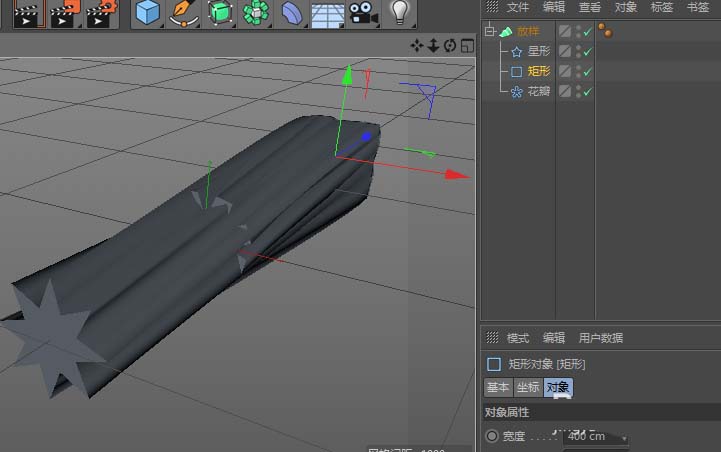Open the Spline Pen tool
721x452 pixels.
tap(184, 13)
